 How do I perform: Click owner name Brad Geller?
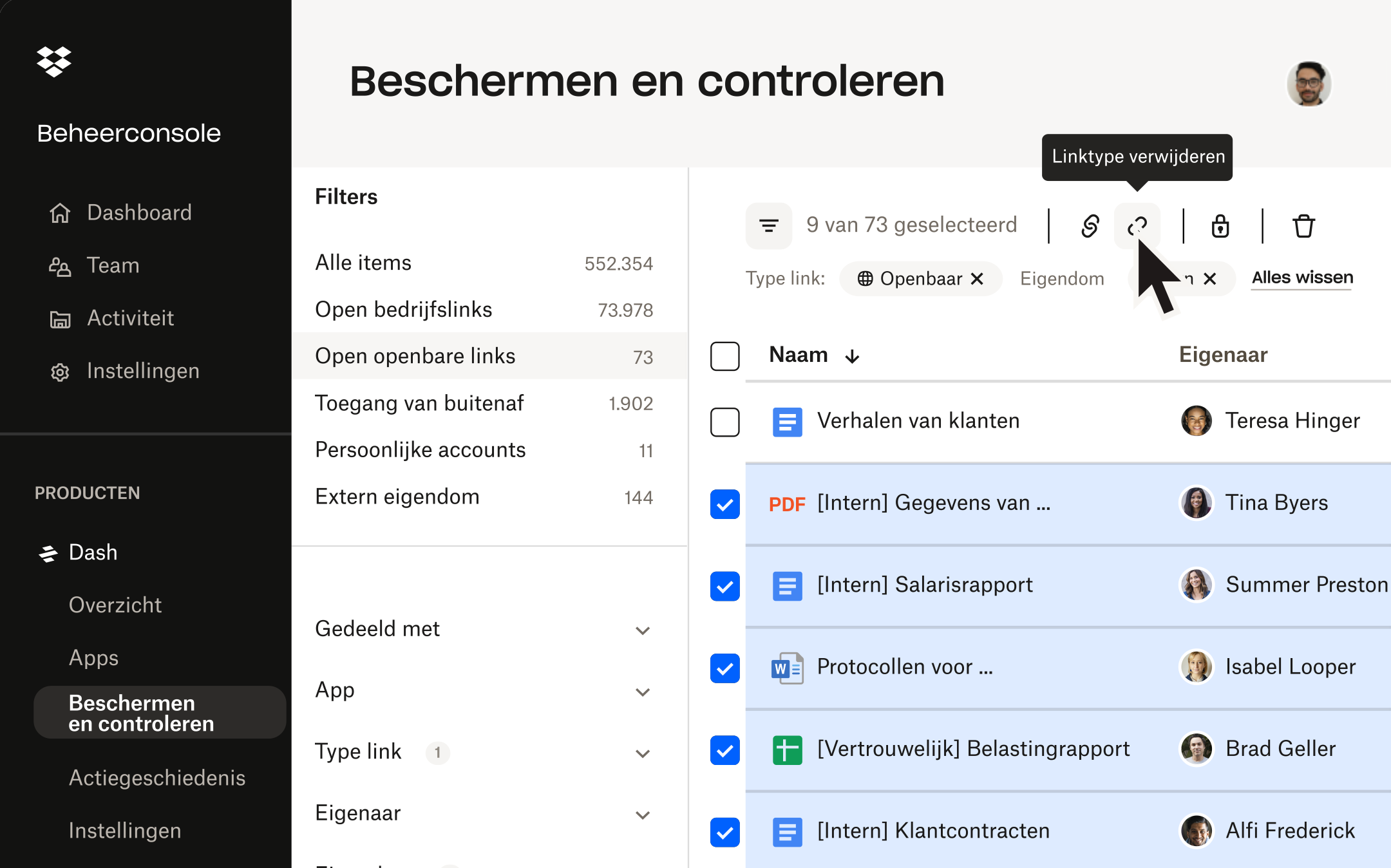point(1280,749)
